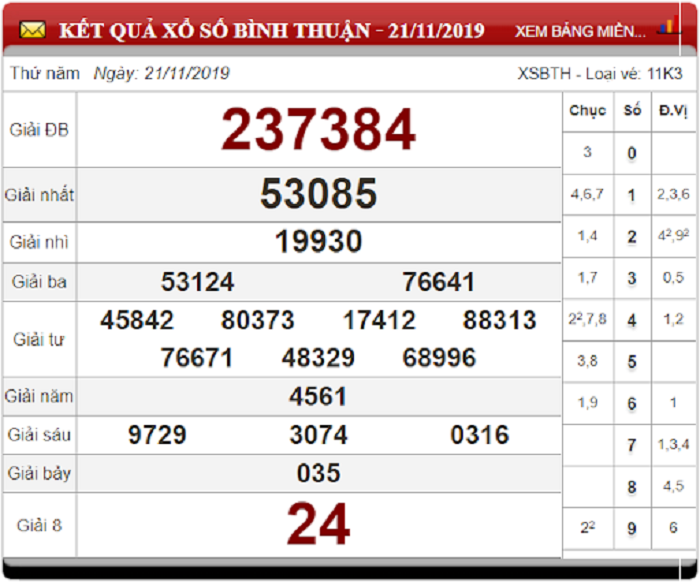The image size is (700, 582).
Task: Select second prize number 19930
Action: [318, 241]
